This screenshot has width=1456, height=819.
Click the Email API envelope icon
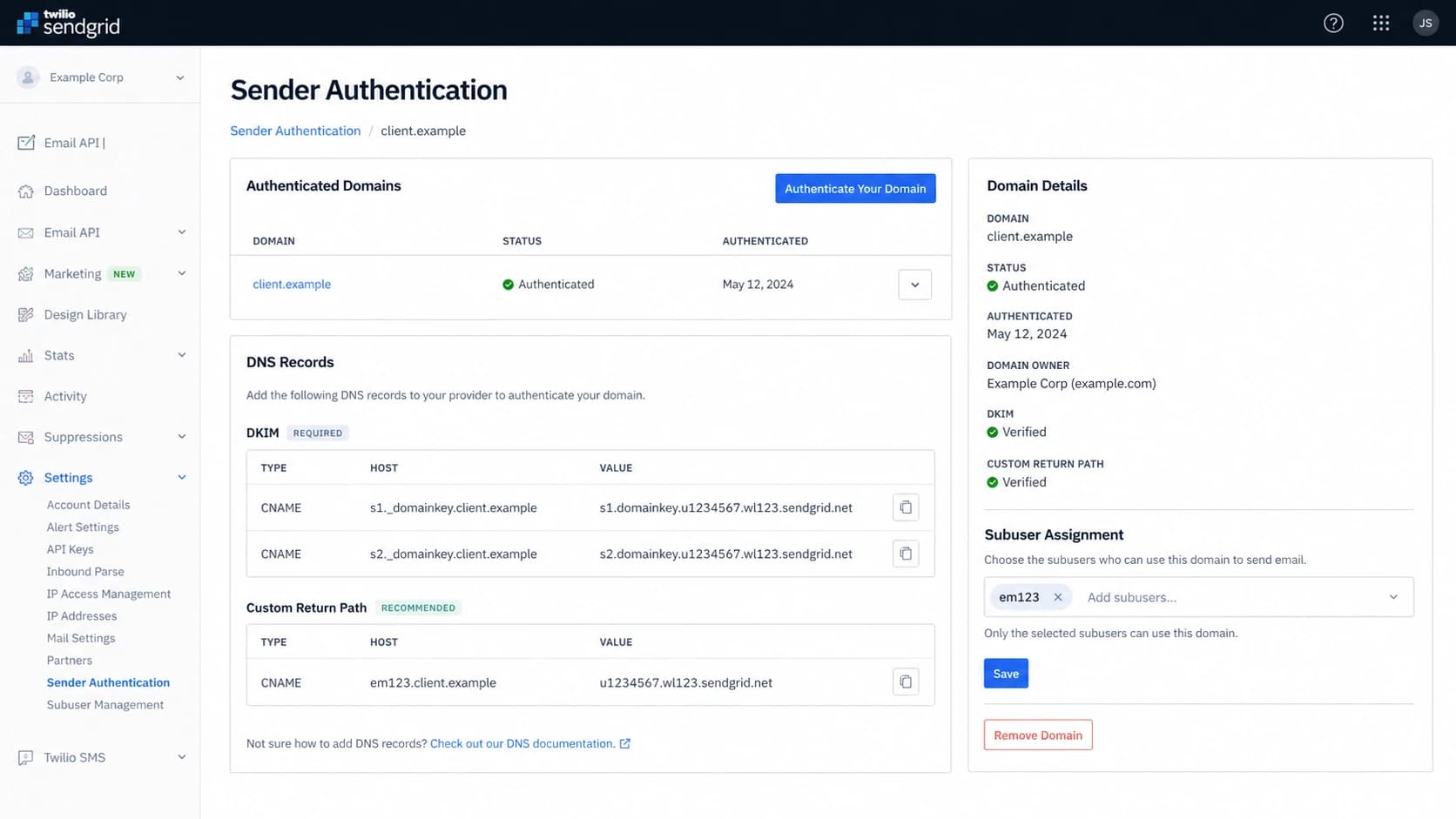click(26, 233)
